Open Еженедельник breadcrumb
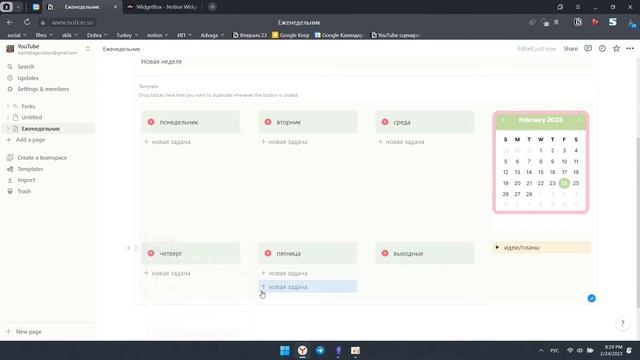The height and width of the screenshot is (360, 640). (x=121, y=49)
